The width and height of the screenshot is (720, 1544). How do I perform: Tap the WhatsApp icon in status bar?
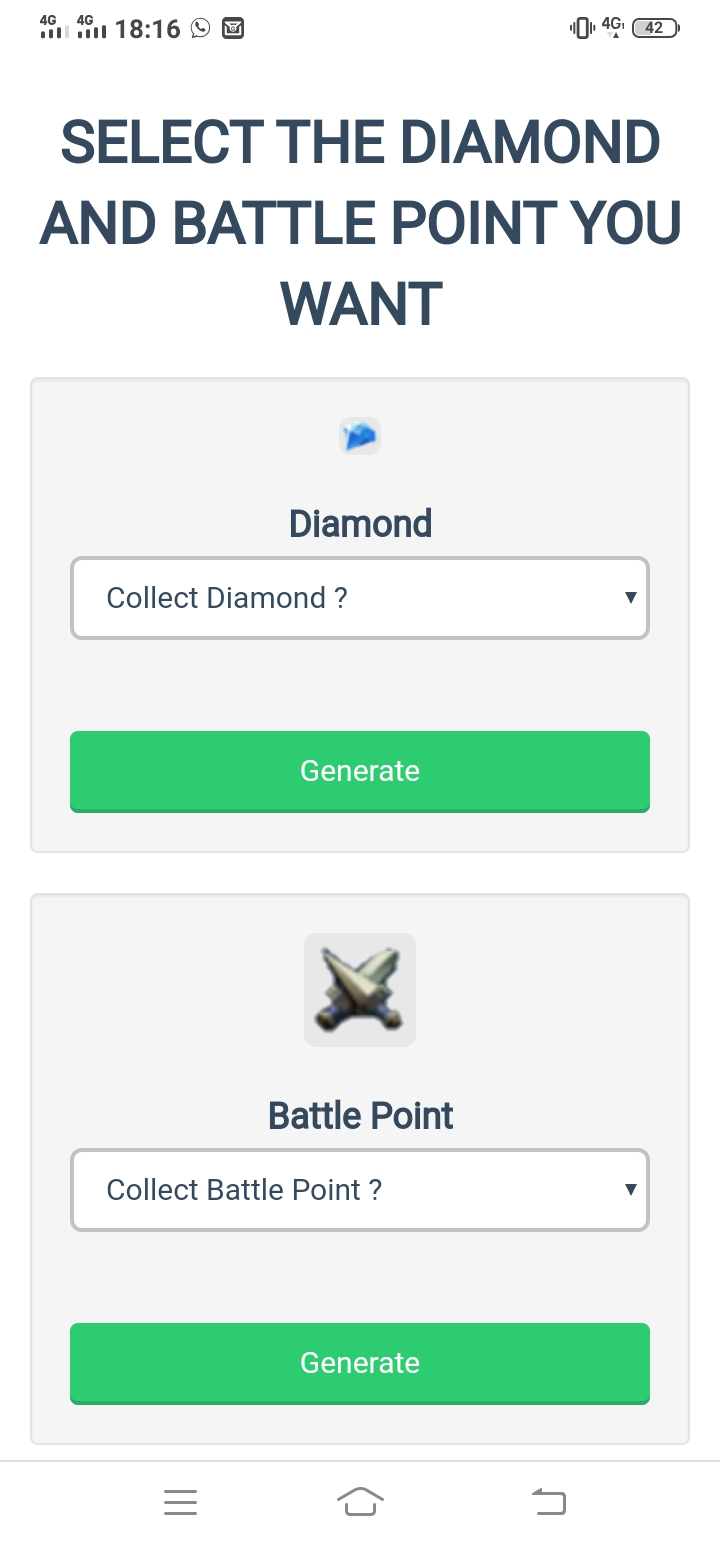click(199, 28)
